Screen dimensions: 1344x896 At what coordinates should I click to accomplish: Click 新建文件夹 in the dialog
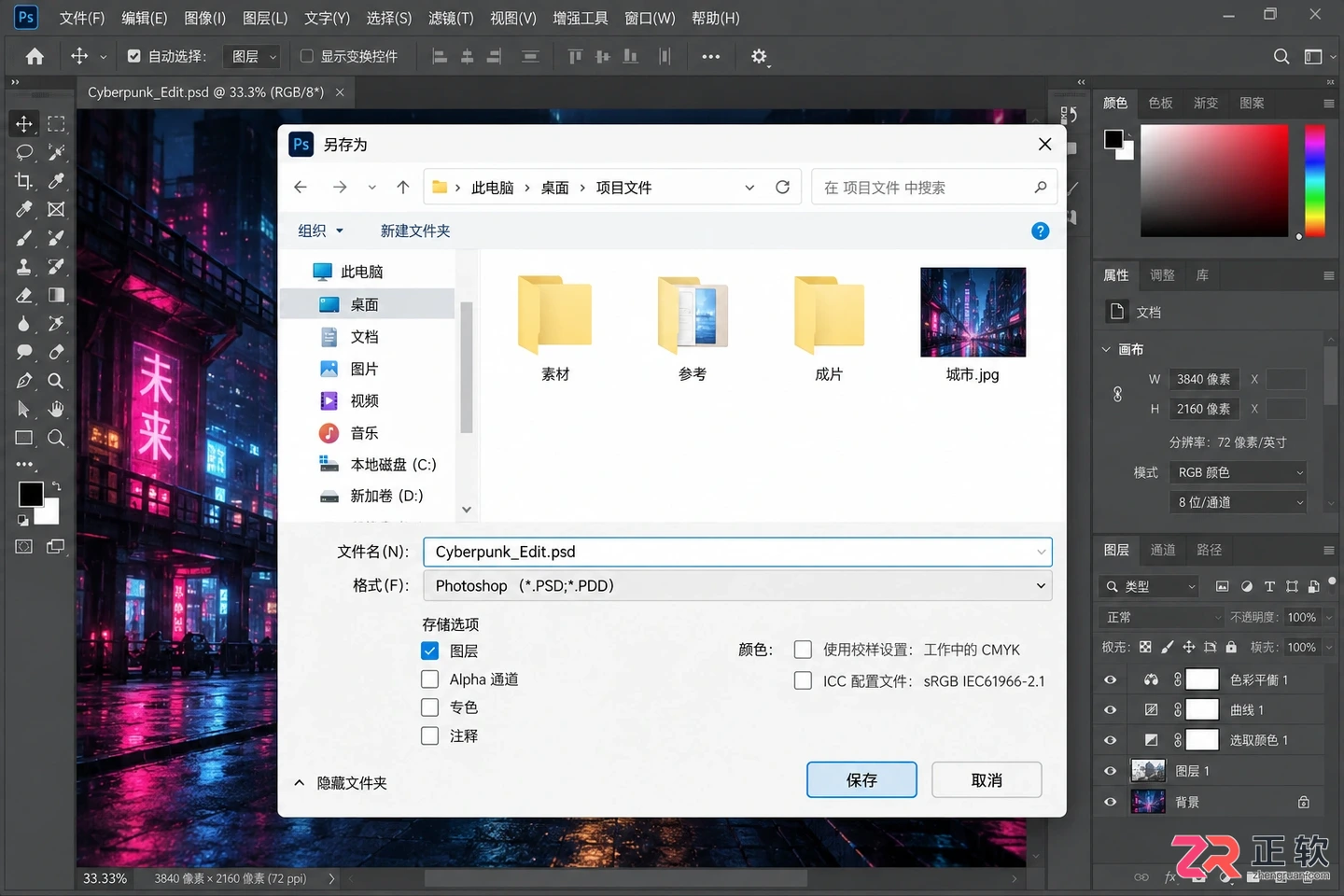click(415, 231)
